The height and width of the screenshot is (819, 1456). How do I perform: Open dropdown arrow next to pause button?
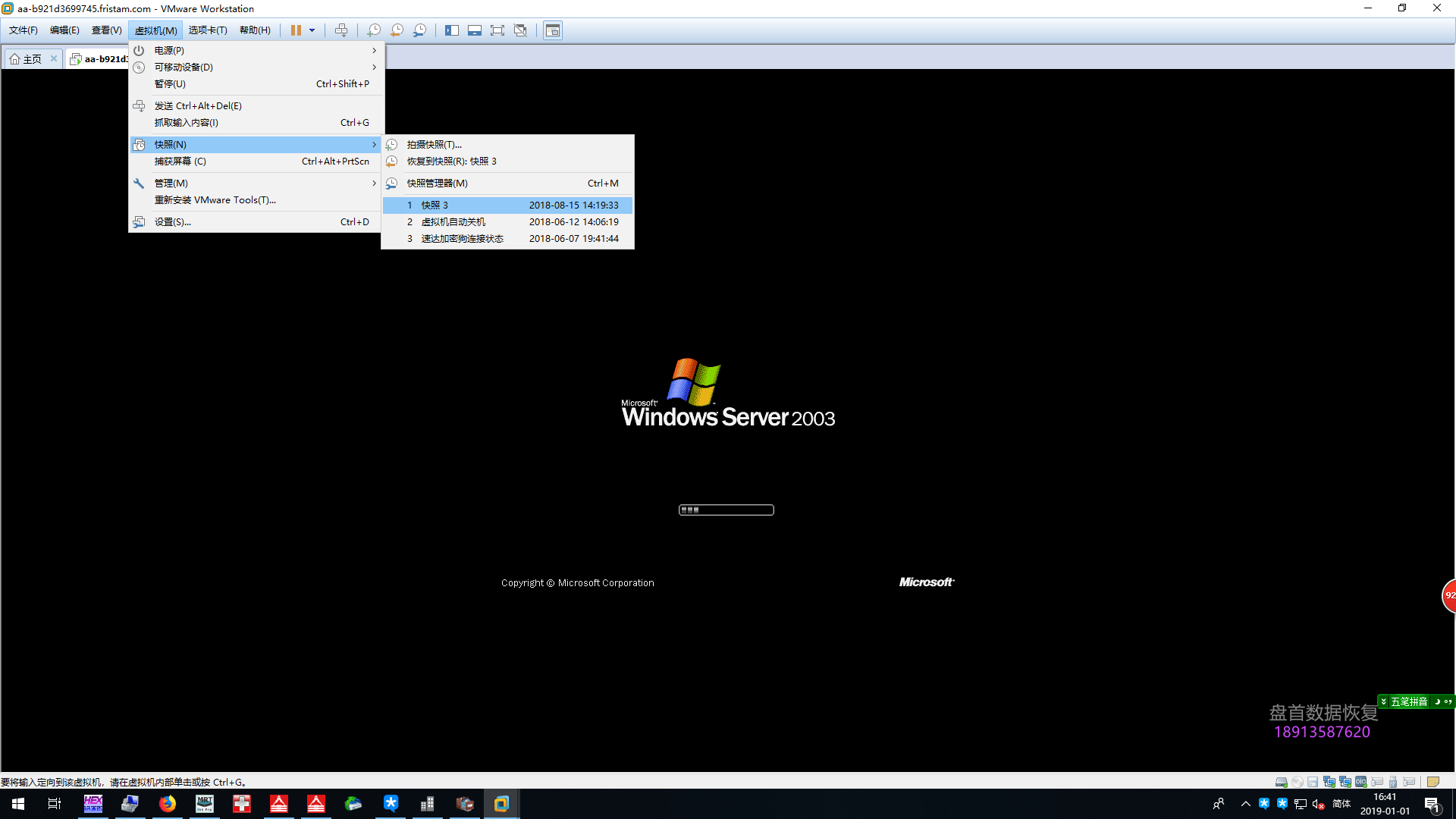coord(312,30)
